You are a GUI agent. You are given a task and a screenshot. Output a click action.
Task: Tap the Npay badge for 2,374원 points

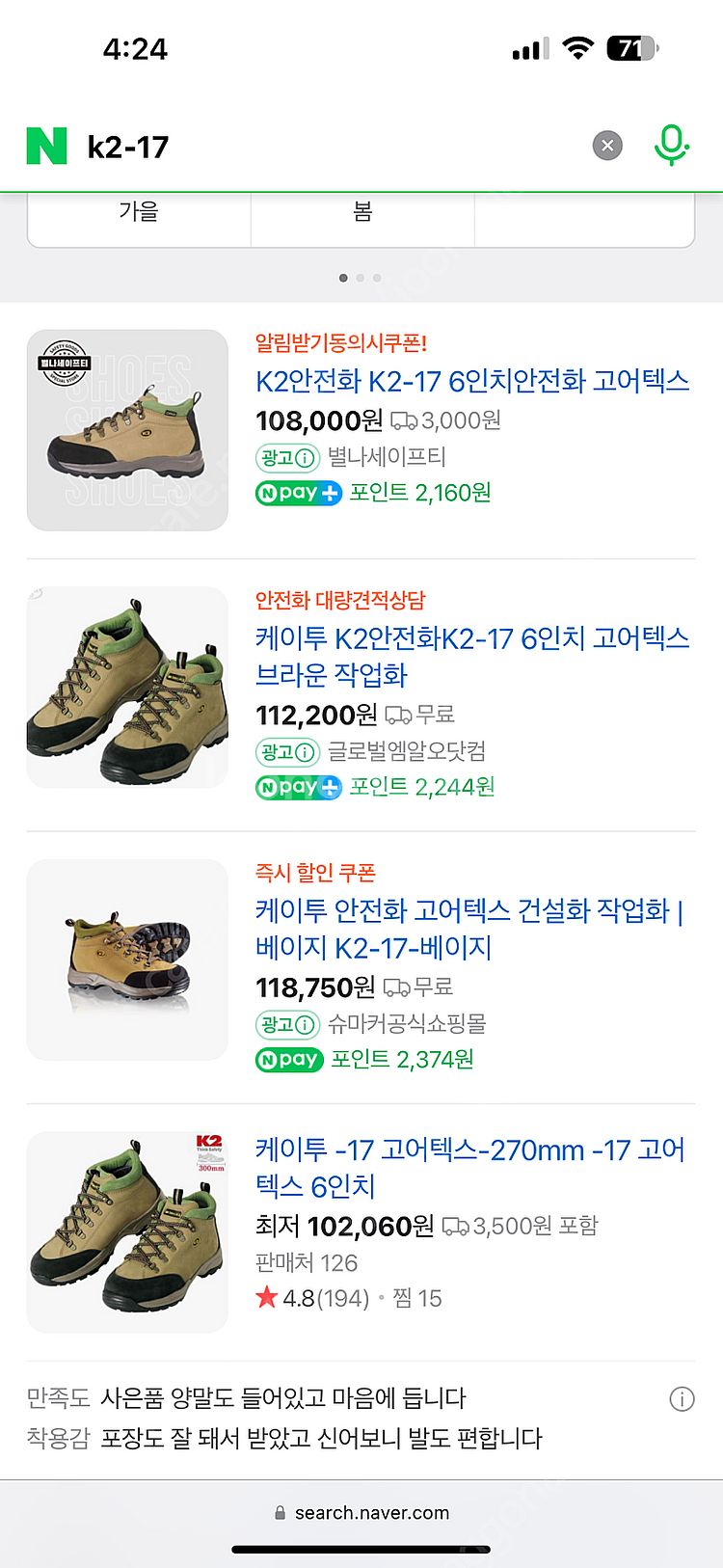pos(288,1060)
